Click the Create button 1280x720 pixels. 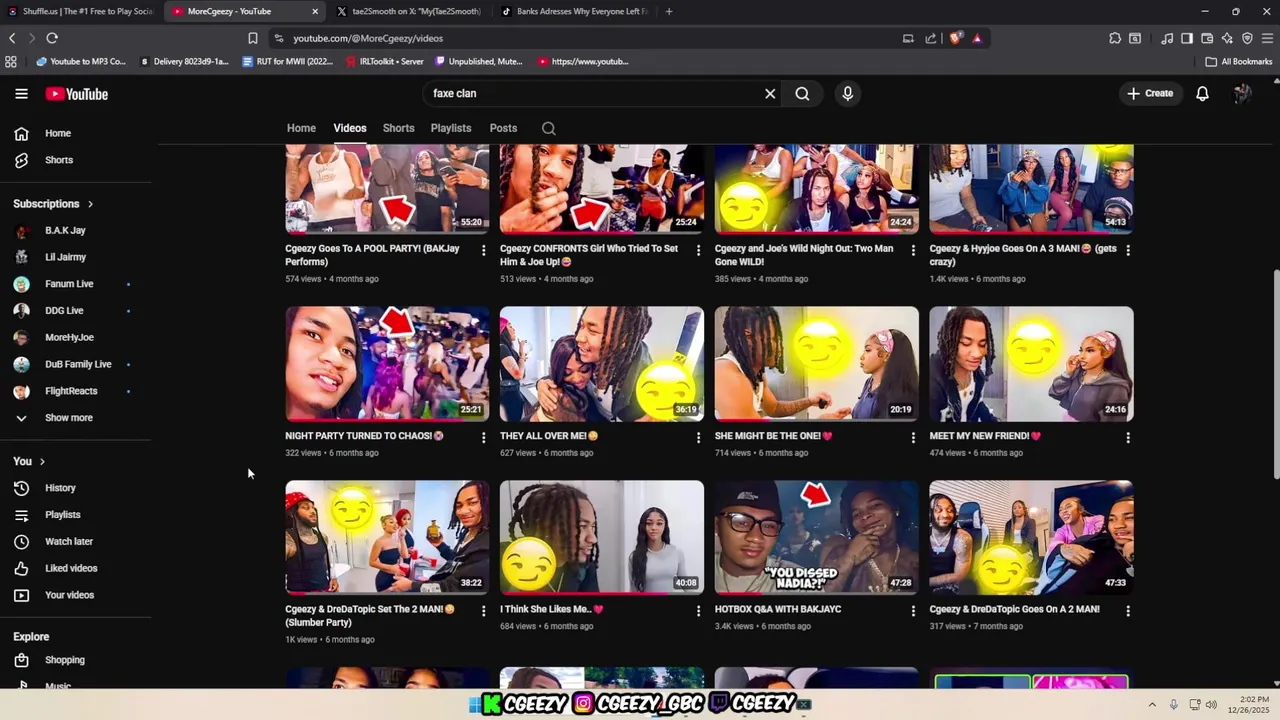[x=1150, y=94]
